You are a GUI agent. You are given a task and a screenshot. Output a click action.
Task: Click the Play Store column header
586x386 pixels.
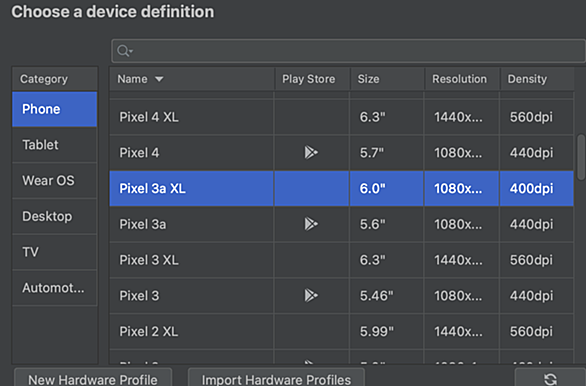pos(312,79)
